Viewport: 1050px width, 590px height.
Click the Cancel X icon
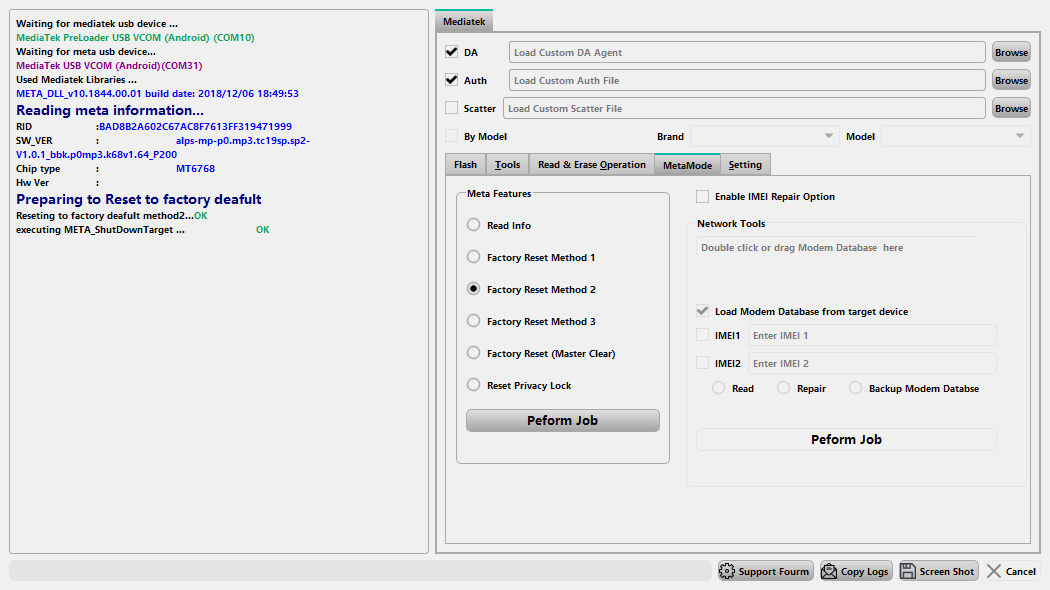994,571
